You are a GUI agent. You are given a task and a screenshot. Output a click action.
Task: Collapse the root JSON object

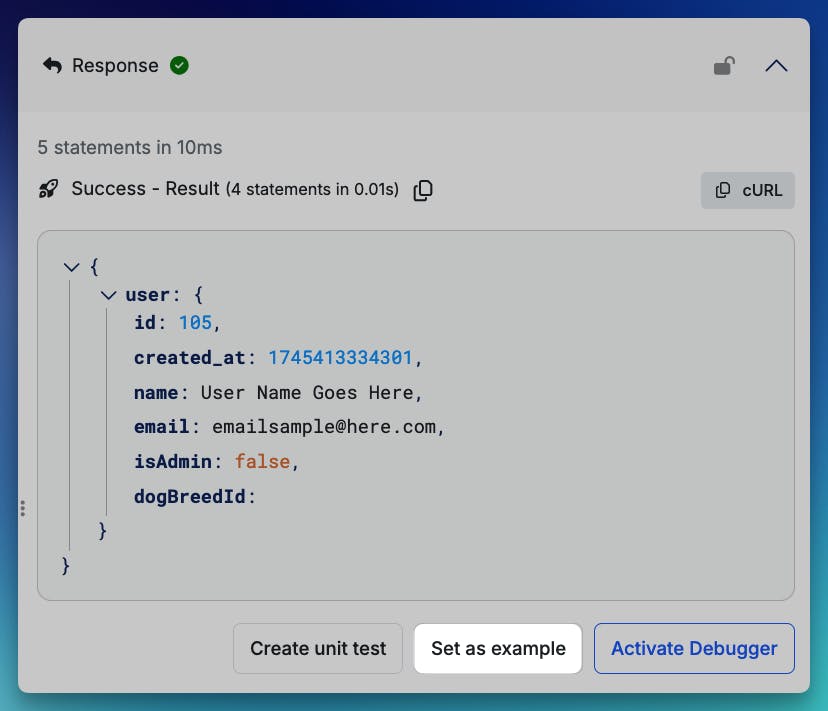71,267
